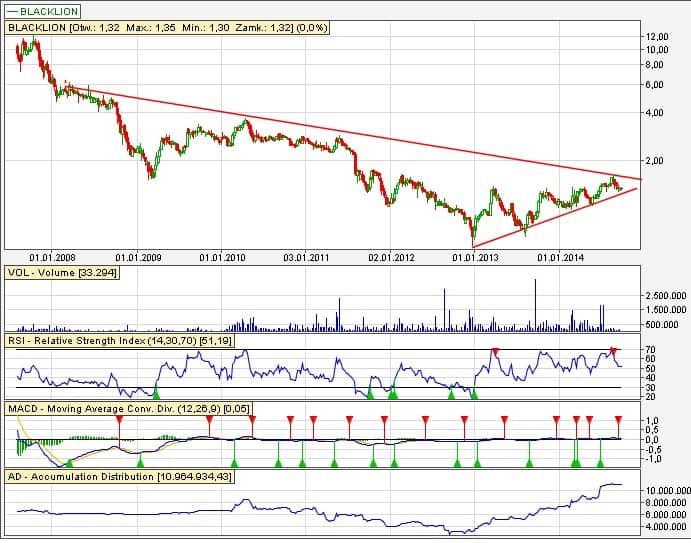691x543 pixels.
Task: Click the BLACKLION price header with Otw. values
Action: [x=150, y=29]
